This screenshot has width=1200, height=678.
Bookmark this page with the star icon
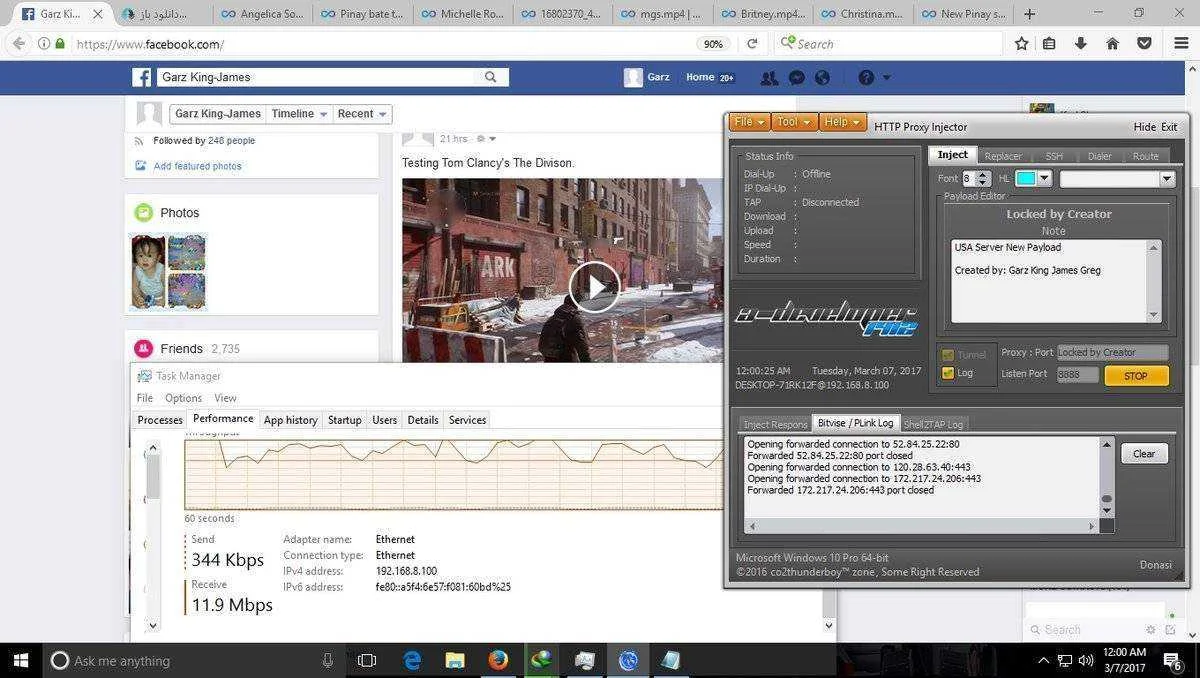(x=1021, y=44)
